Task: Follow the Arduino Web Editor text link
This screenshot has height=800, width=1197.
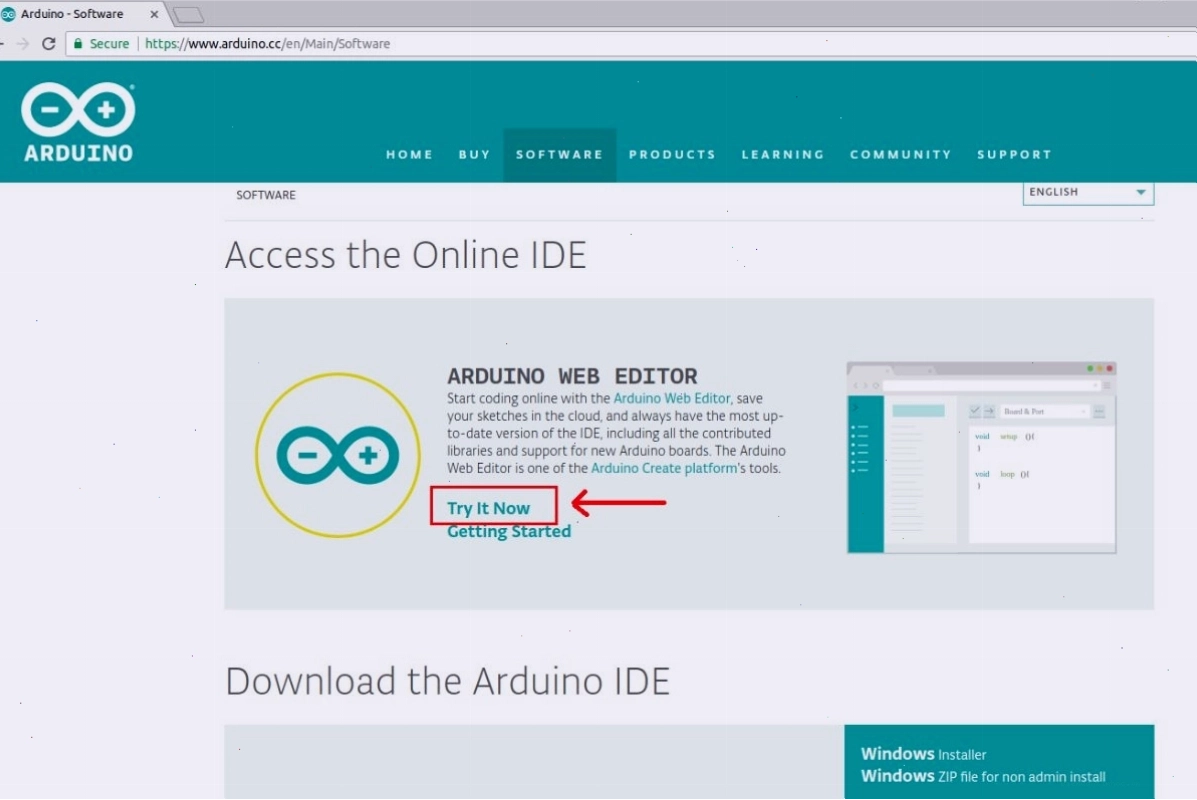Action: coord(672,398)
